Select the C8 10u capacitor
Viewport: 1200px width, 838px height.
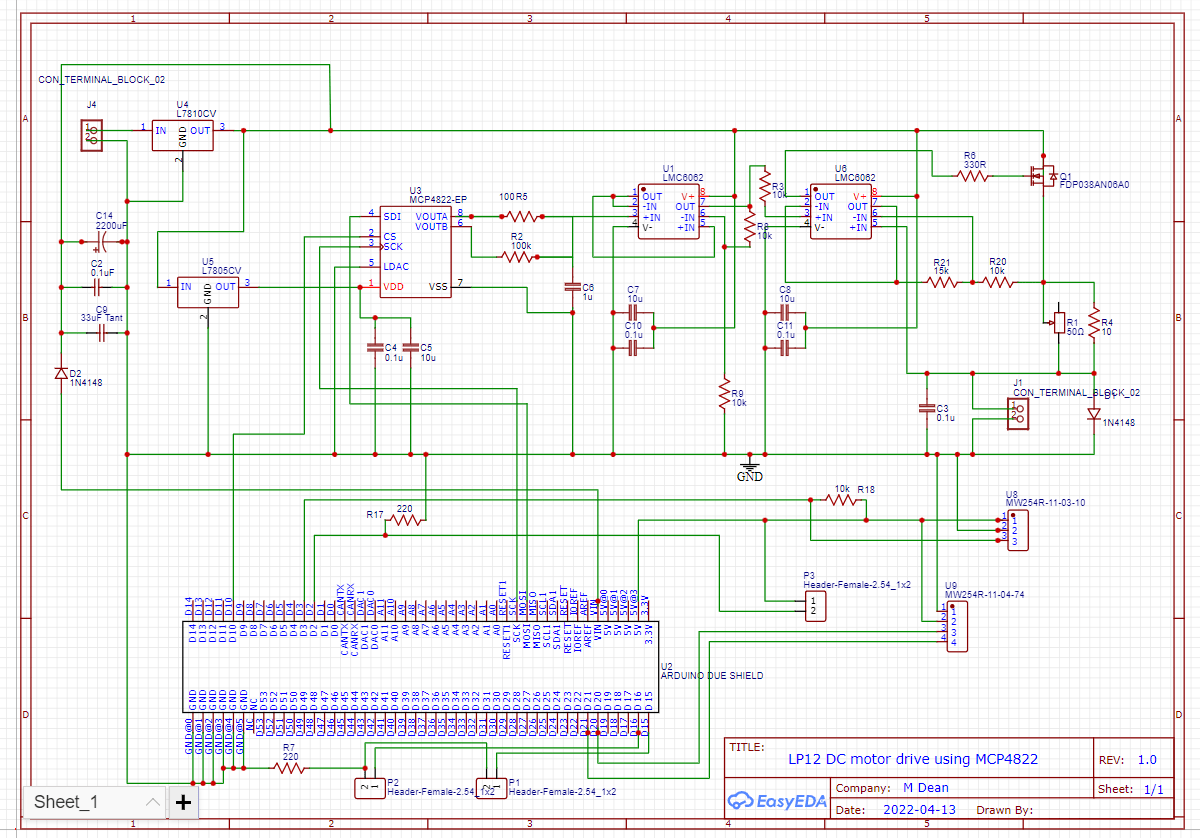tap(786, 311)
